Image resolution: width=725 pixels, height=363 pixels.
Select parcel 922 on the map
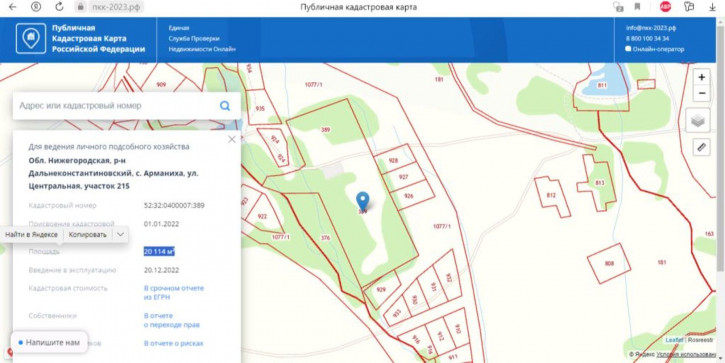(x=262, y=216)
